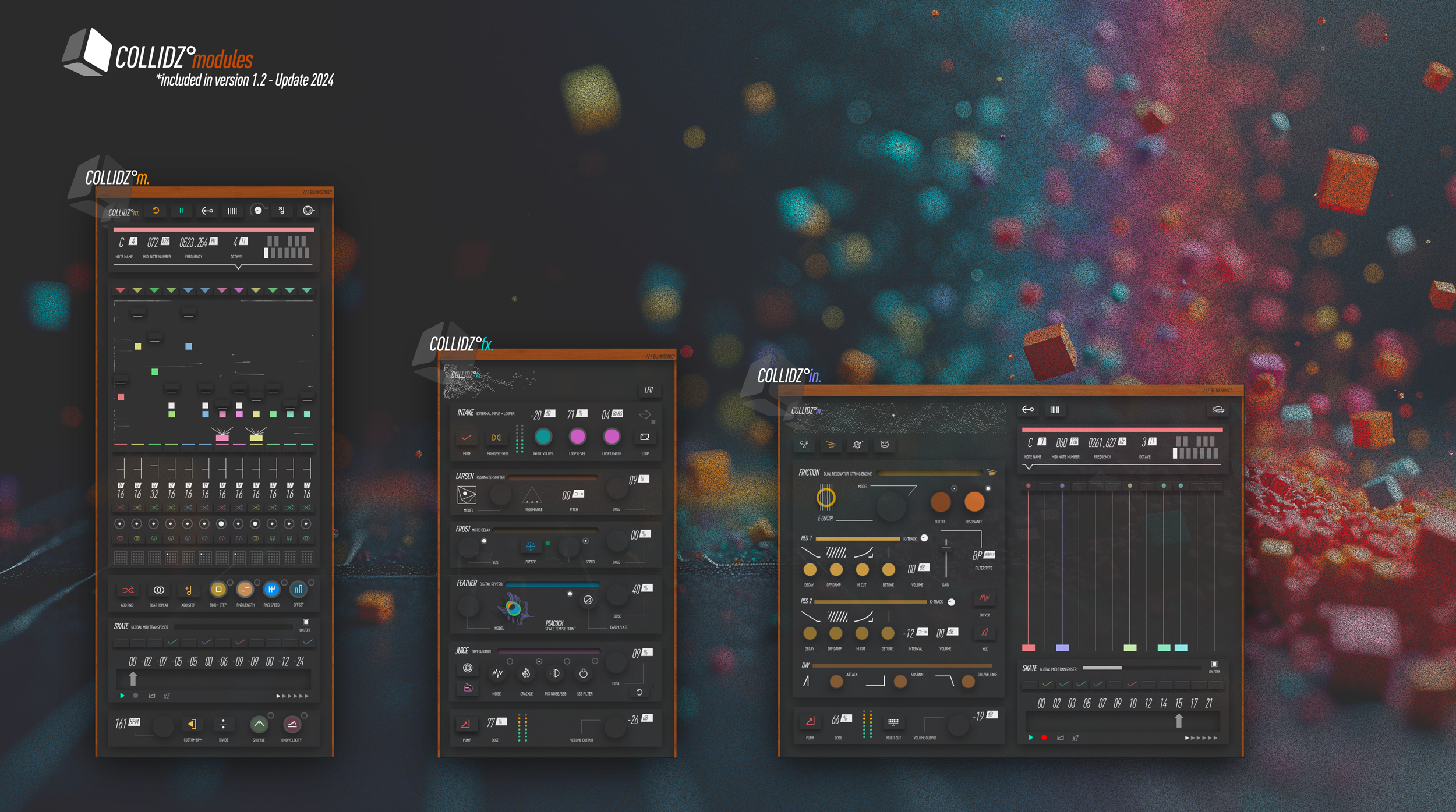Click the Friction Cutoff knob
This screenshot has height=812, width=1456.
pos(941,501)
